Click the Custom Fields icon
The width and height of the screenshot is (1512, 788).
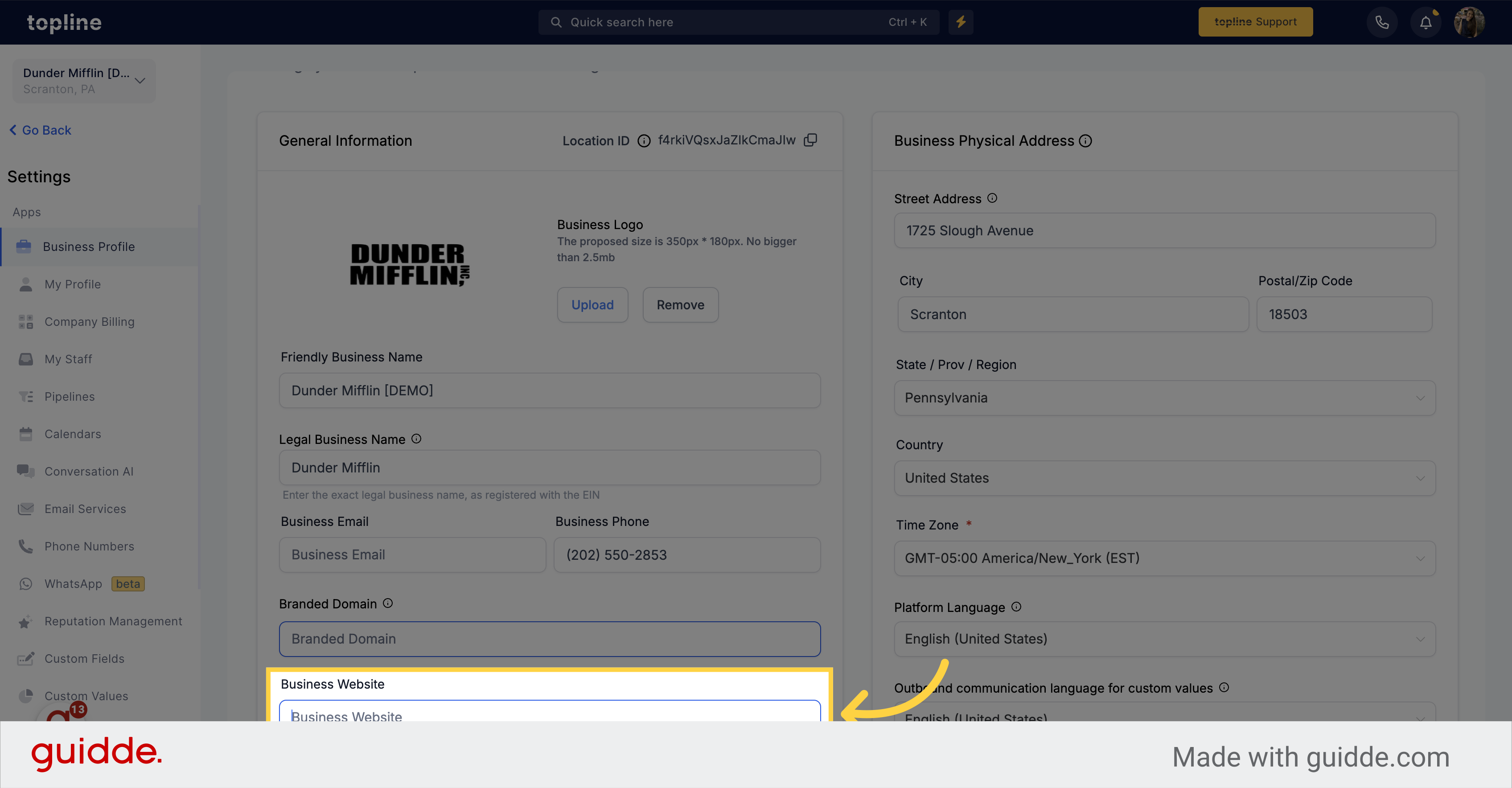point(26,658)
